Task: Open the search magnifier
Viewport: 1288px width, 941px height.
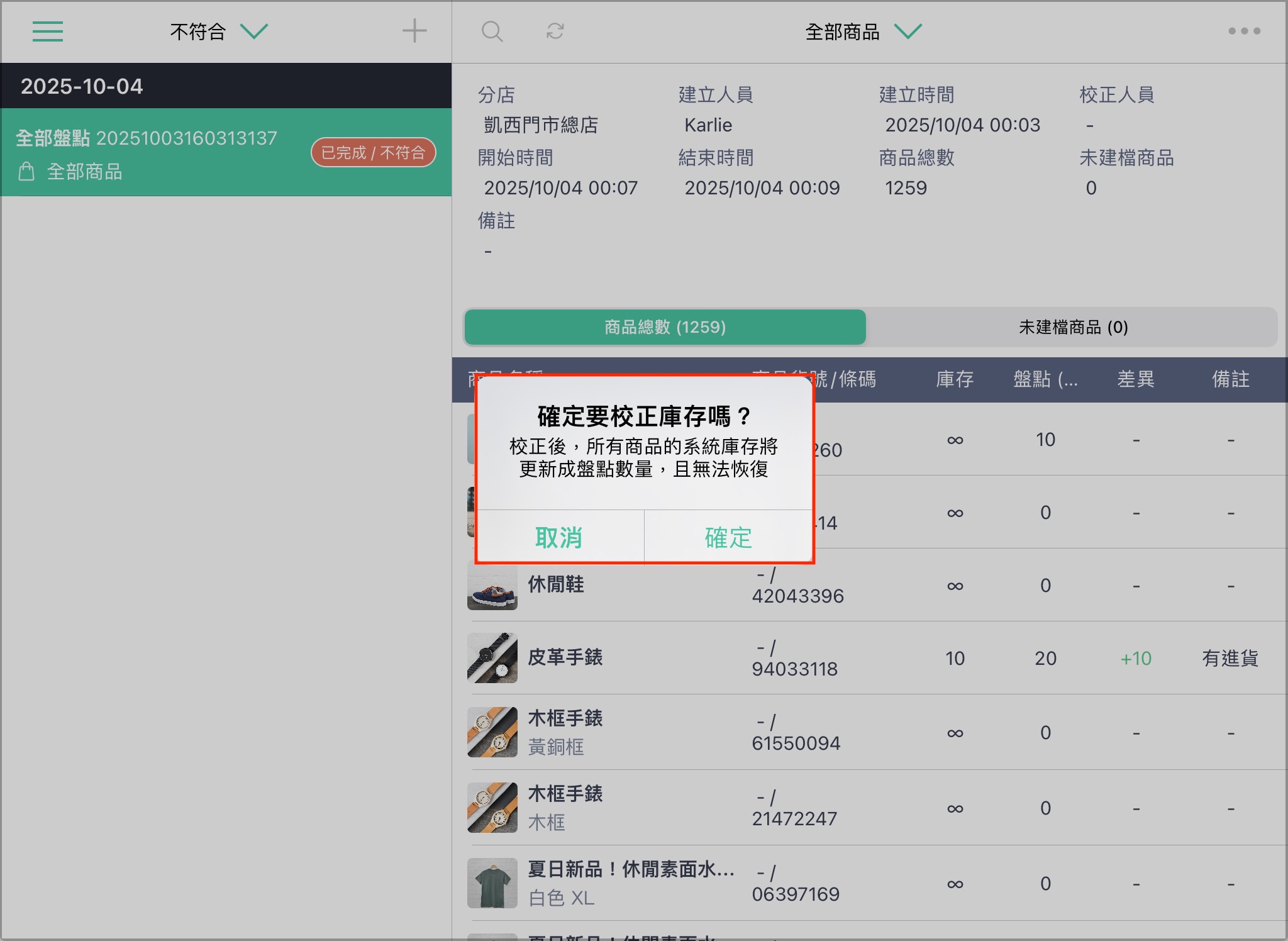Action: (x=492, y=31)
